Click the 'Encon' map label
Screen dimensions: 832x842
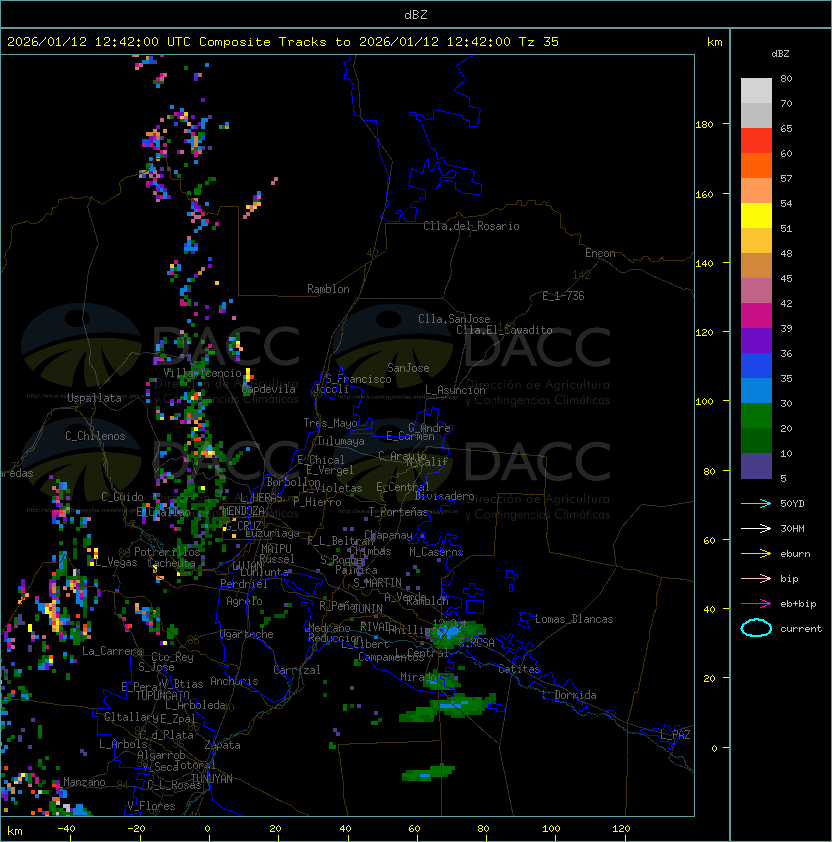pos(600,253)
